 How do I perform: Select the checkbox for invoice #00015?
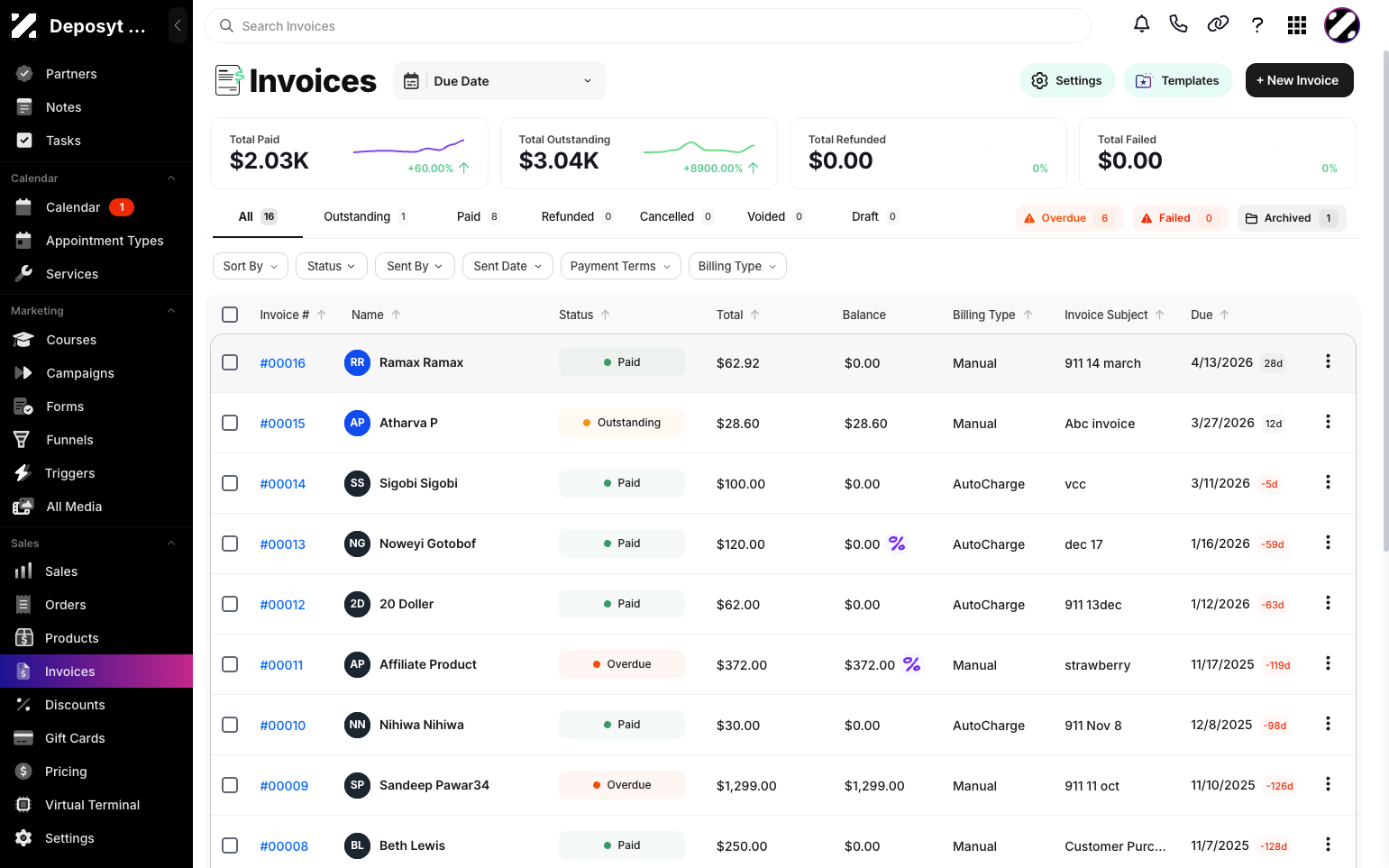pos(230,423)
